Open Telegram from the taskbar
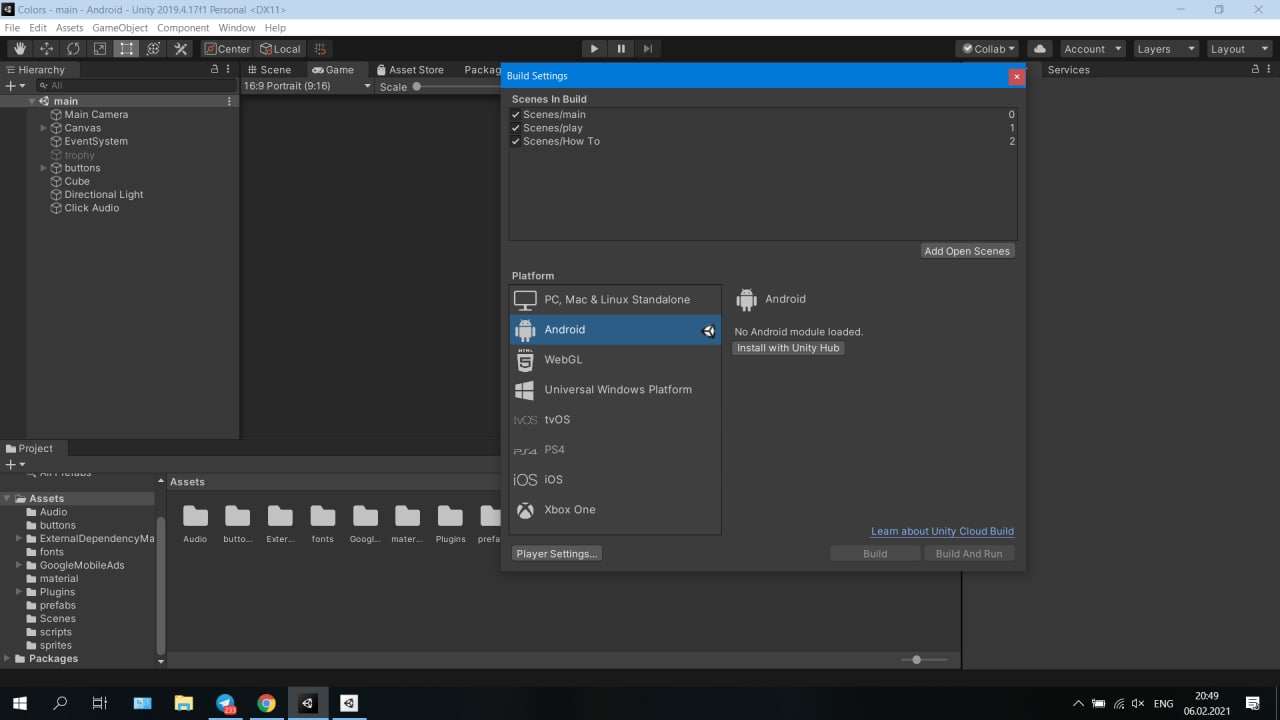1280x720 pixels. click(x=225, y=703)
